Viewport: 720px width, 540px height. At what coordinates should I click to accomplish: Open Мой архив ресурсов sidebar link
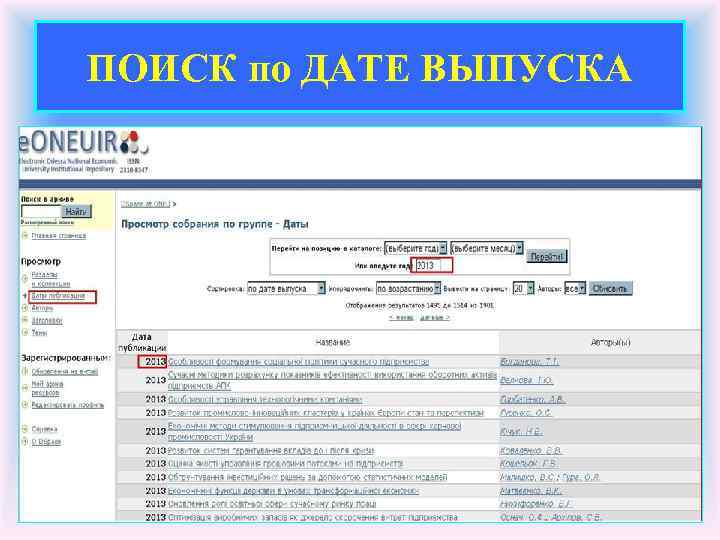point(47,388)
